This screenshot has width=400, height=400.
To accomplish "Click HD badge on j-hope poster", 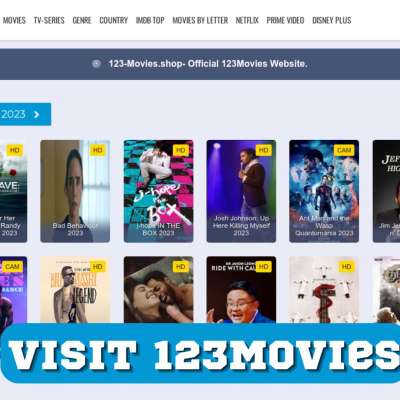I will coord(181,150).
